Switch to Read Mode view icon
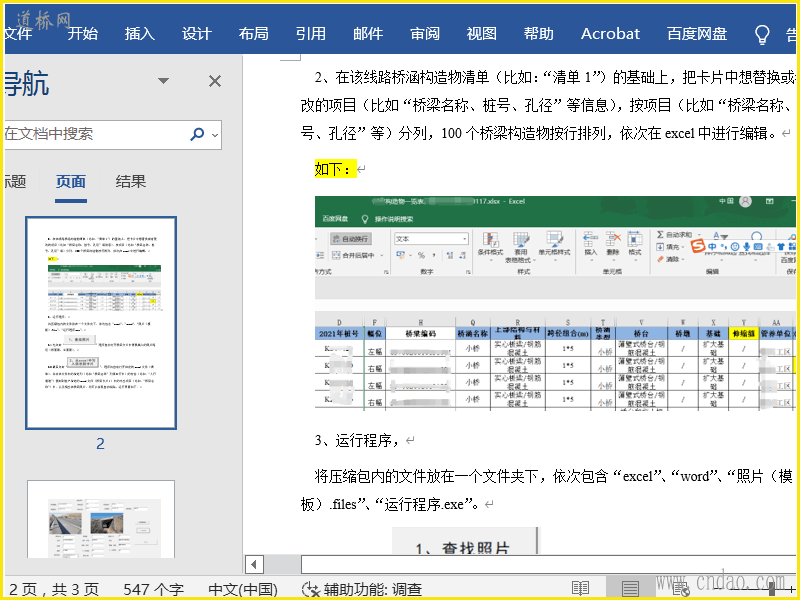 (x=581, y=588)
